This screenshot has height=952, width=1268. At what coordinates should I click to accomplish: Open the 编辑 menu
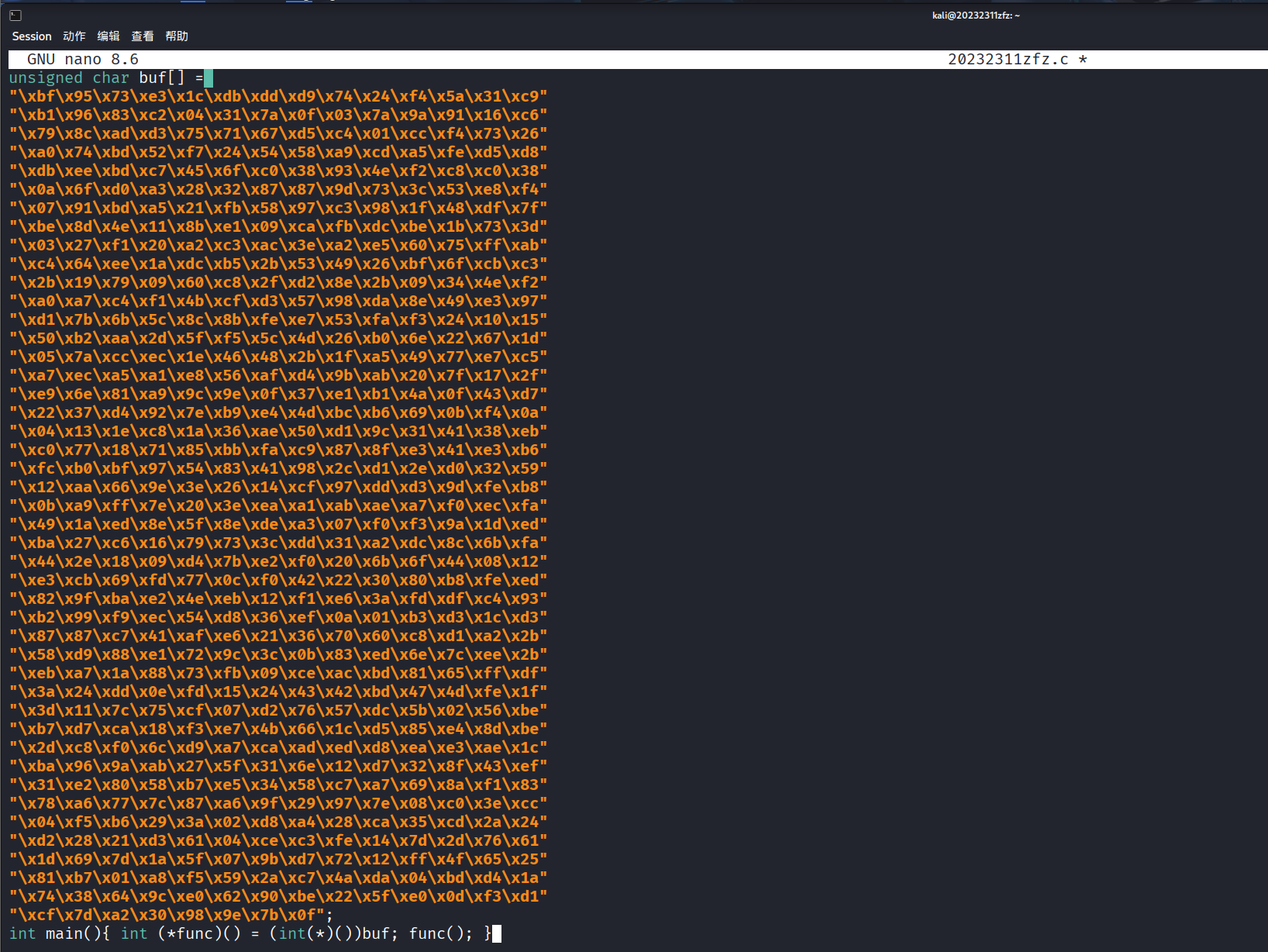point(109,36)
